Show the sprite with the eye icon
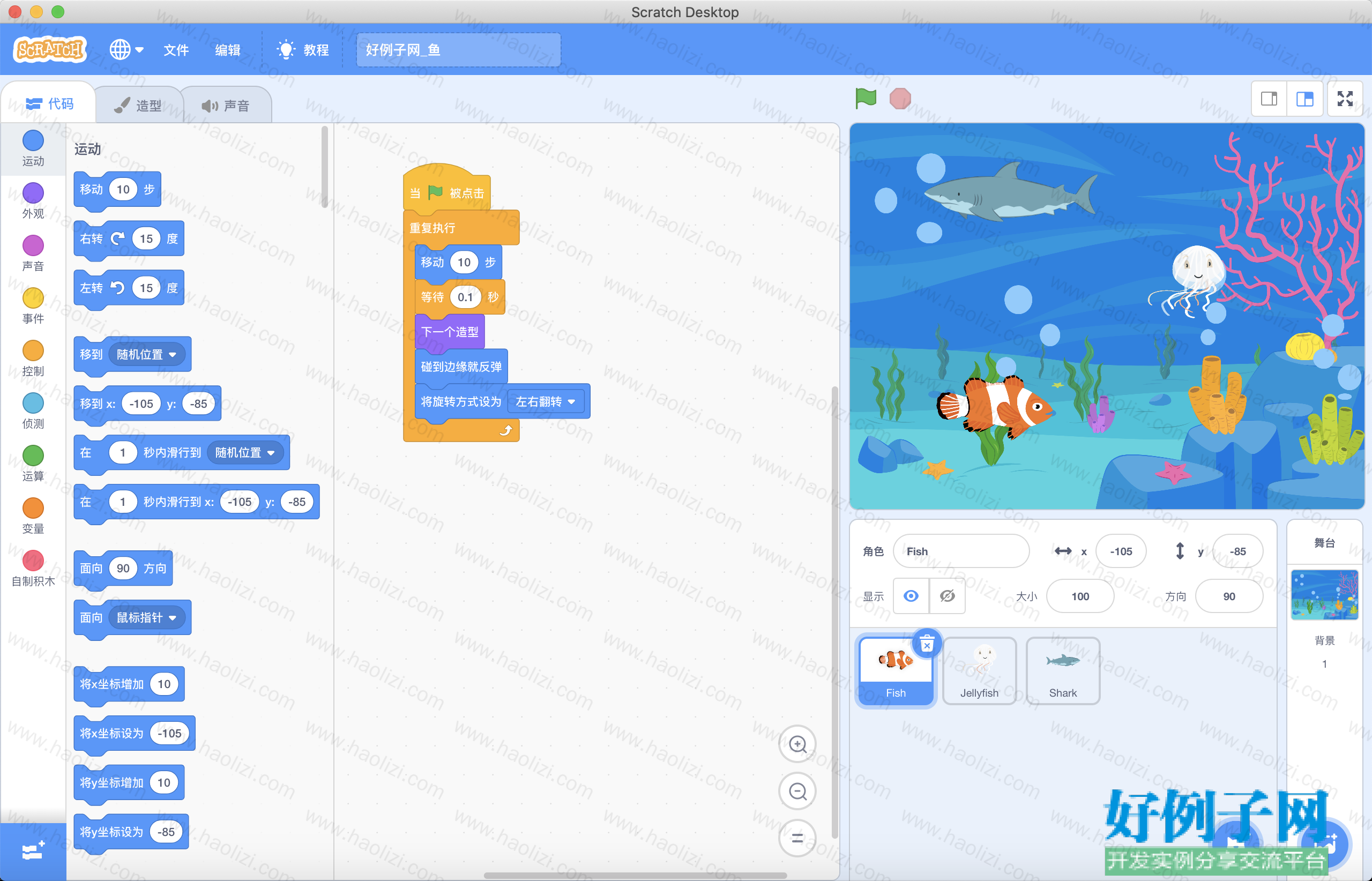The width and height of the screenshot is (1372, 881). (x=911, y=596)
